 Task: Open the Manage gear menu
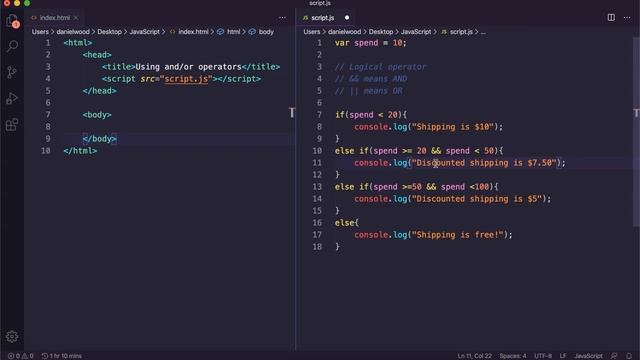coord(12,336)
